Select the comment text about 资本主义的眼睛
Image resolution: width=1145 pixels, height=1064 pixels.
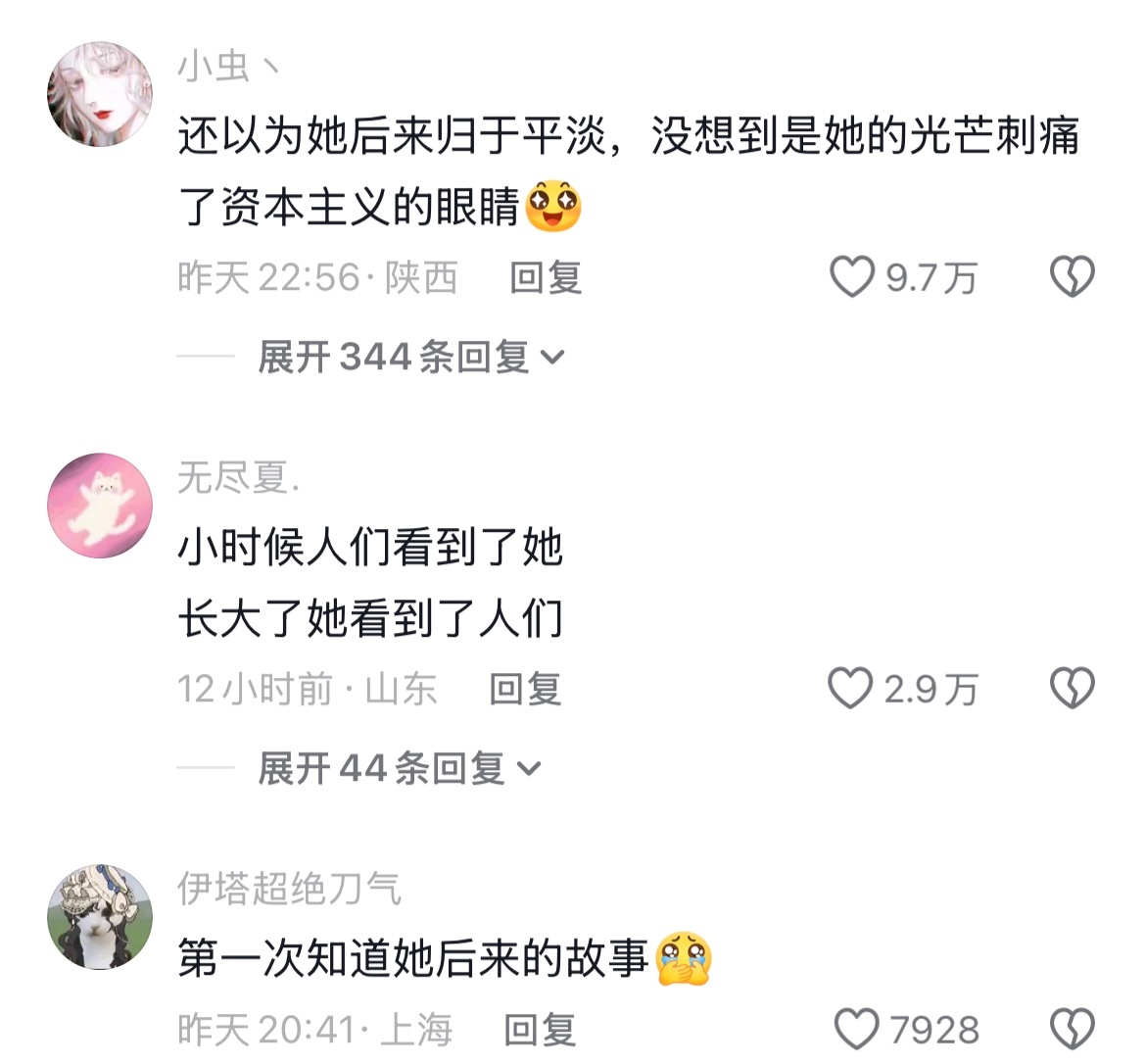point(629,170)
